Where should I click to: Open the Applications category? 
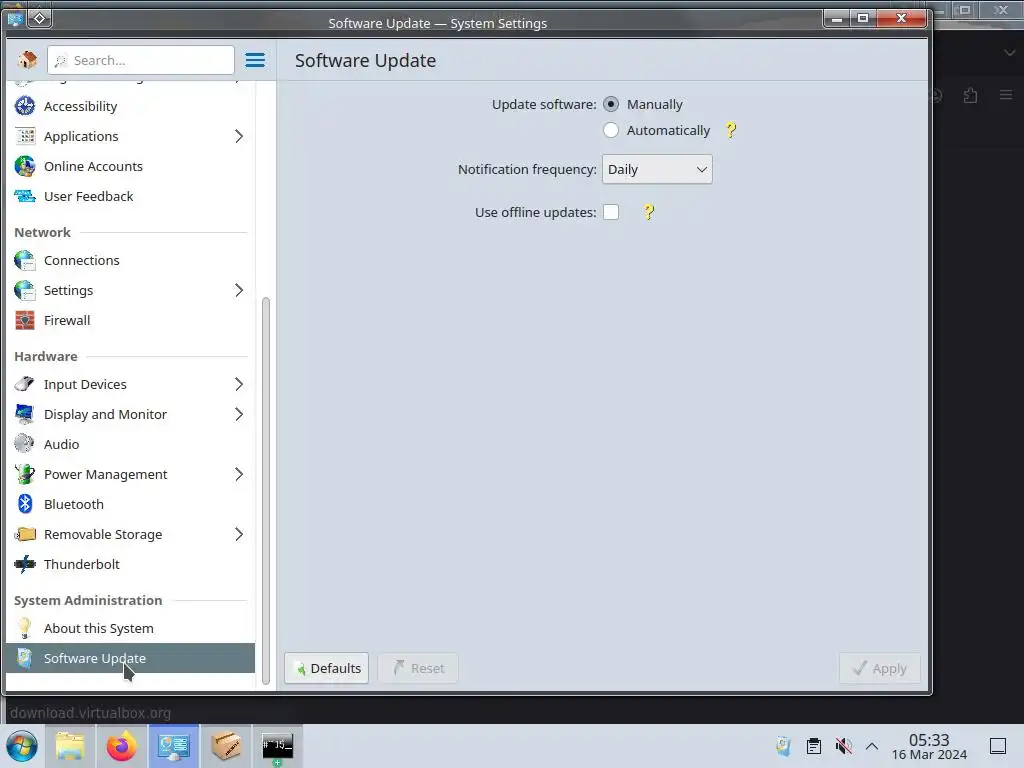point(131,136)
